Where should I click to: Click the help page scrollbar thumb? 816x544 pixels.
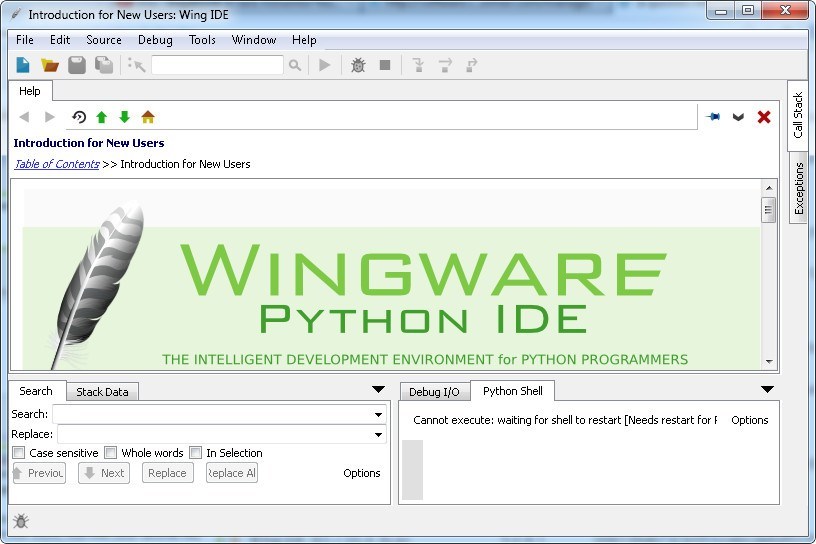click(x=768, y=210)
